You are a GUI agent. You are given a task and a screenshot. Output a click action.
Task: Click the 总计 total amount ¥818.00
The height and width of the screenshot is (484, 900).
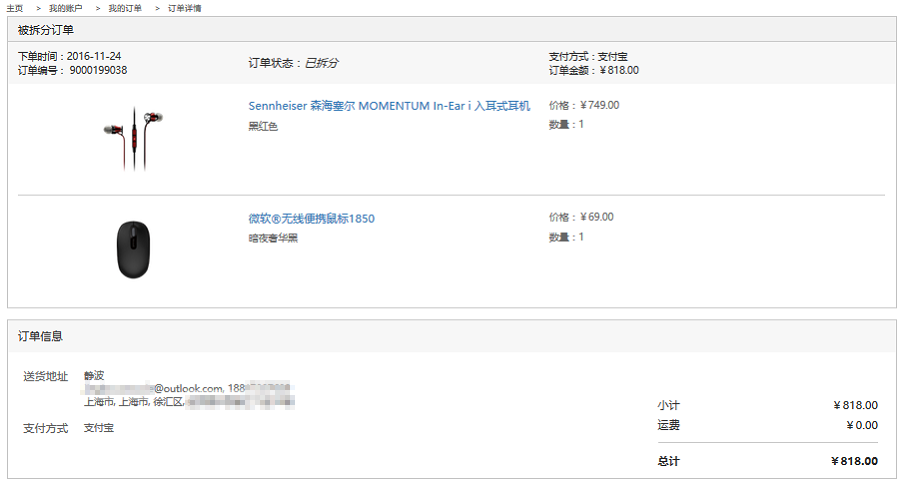[x=854, y=461]
